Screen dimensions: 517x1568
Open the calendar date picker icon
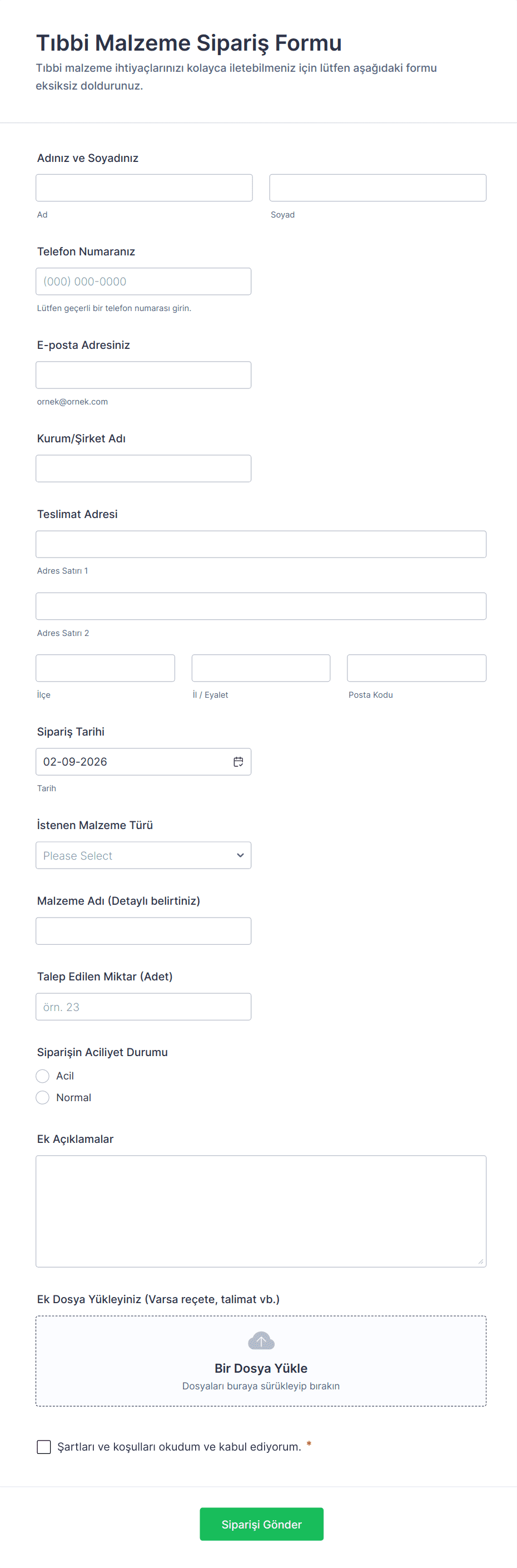click(x=238, y=762)
